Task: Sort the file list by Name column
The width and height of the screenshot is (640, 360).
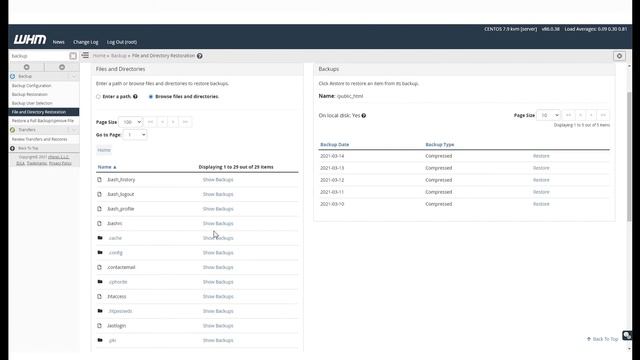Action: [107, 167]
